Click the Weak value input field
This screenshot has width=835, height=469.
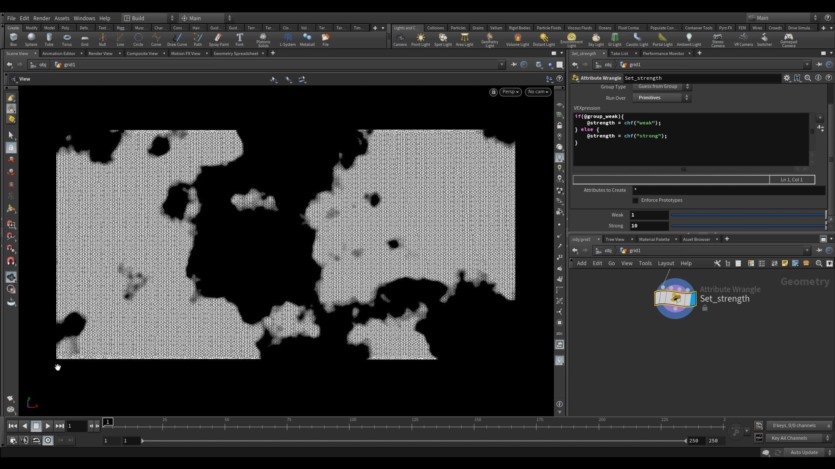coord(649,215)
